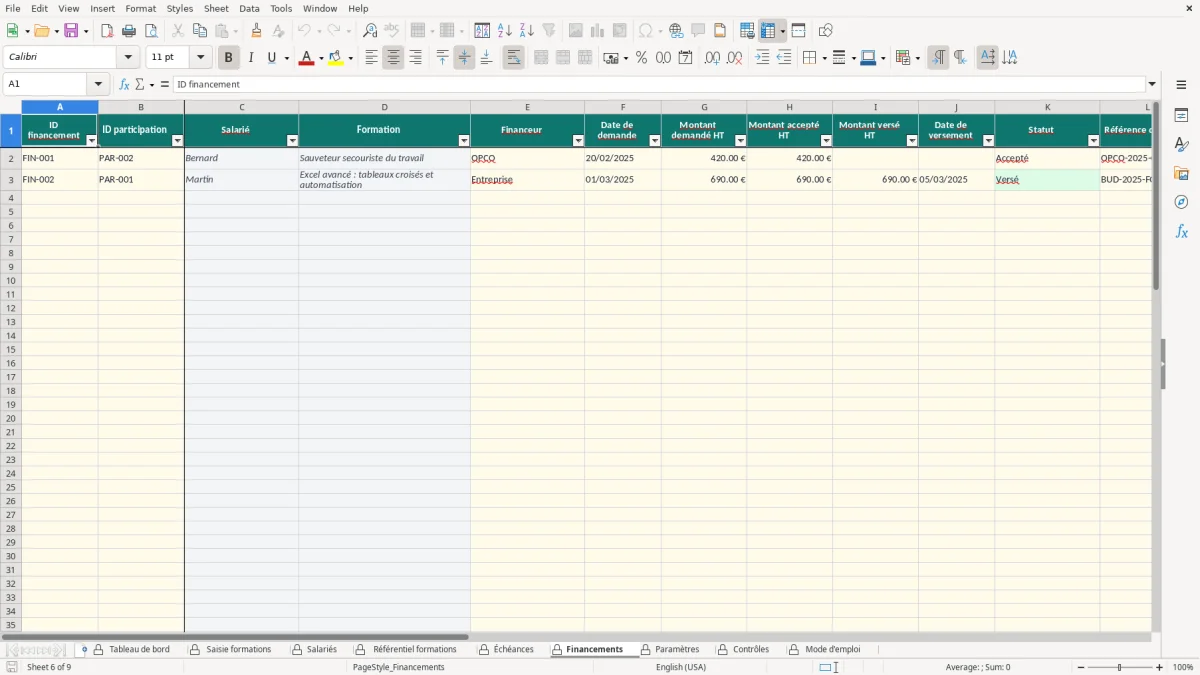Click the Copy icon
This screenshot has width=1200, height=675.
200,31
